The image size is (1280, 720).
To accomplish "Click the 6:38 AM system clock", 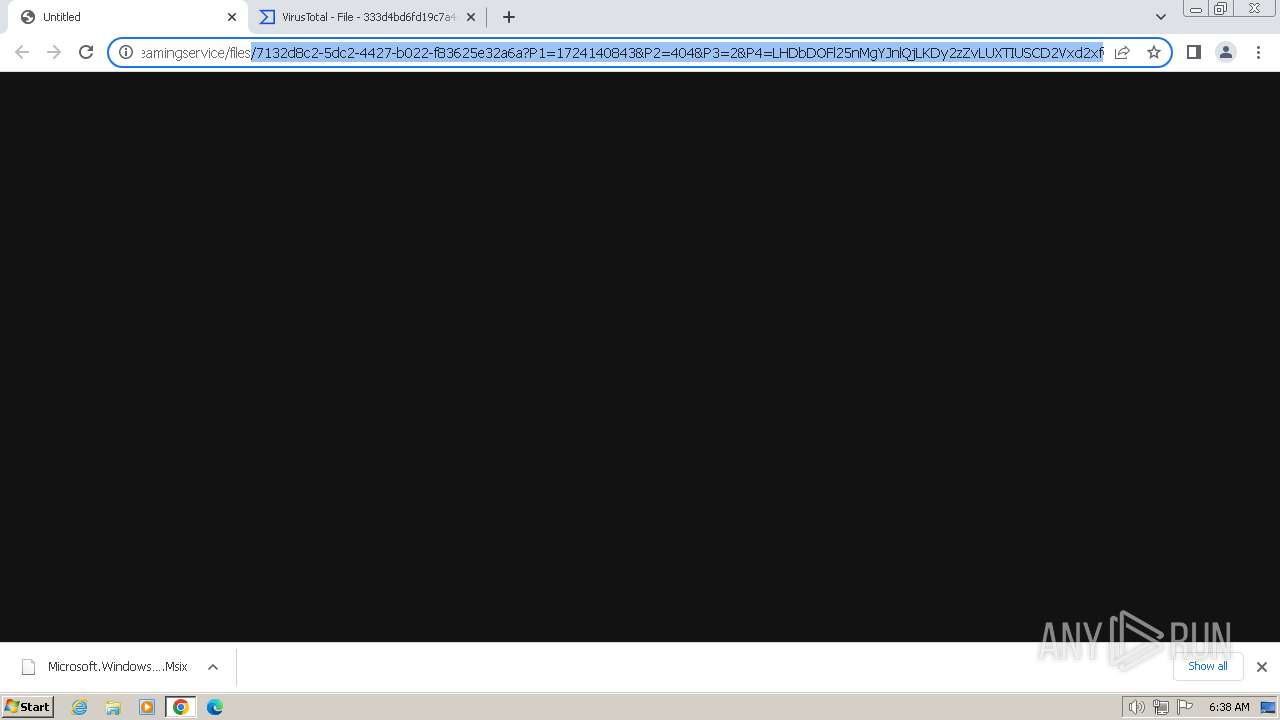I will [1229, 707].
